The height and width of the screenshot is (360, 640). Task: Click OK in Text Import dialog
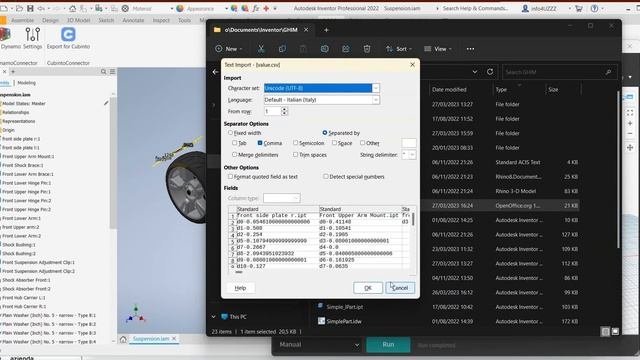368,288
